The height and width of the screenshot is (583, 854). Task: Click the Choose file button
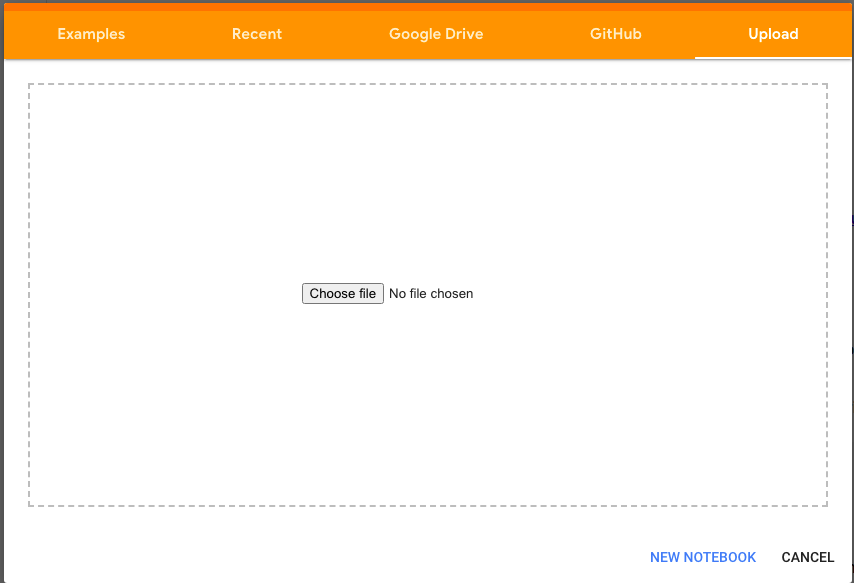[343, 294]
